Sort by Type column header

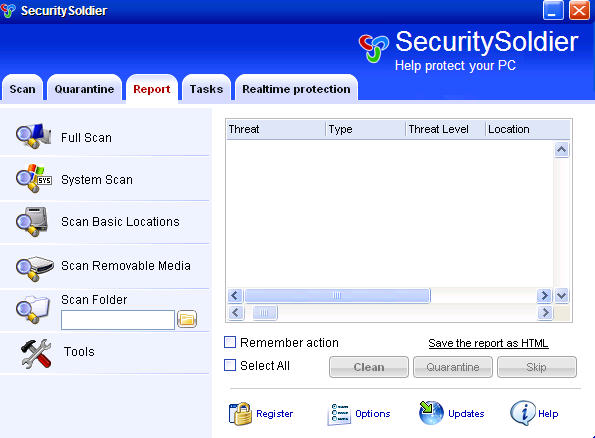pyautogui.click(x=365, y=129)
